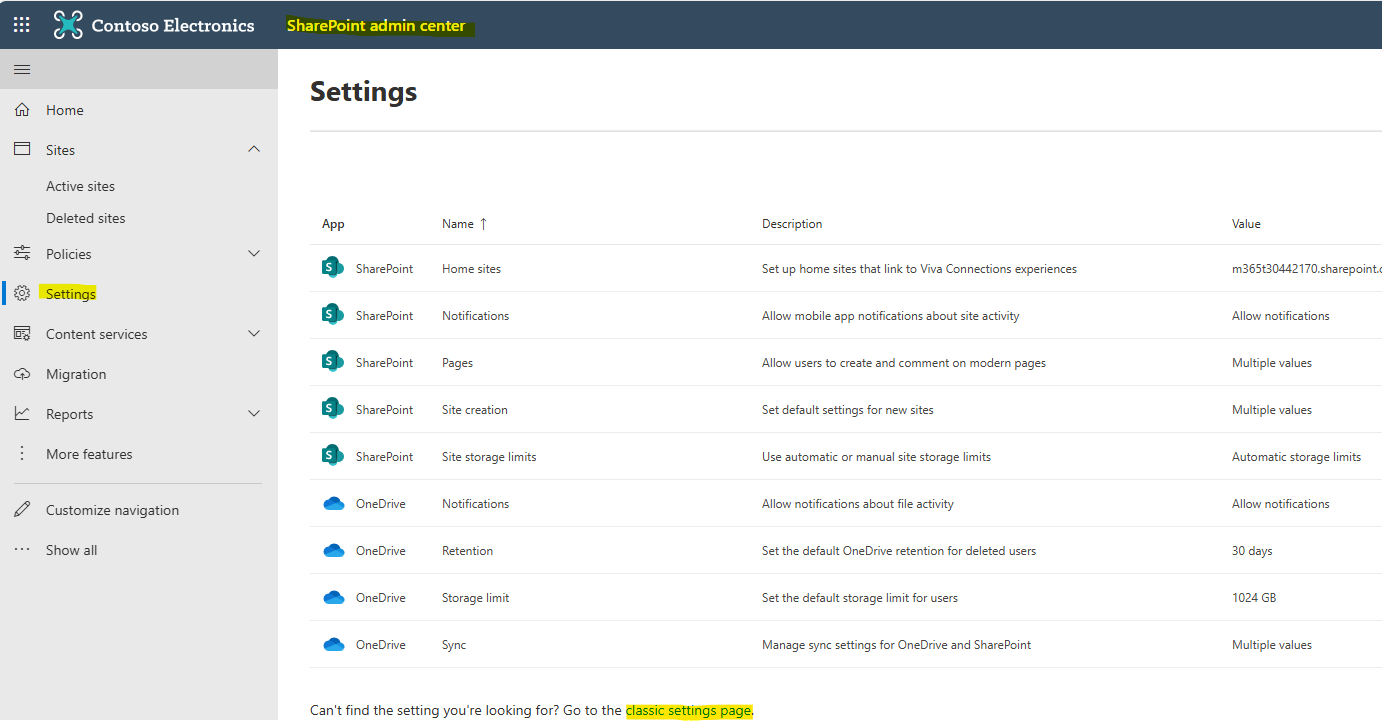
Task: Click the SharePoint icon in Home sites row
Action: [x=333, y=268]
